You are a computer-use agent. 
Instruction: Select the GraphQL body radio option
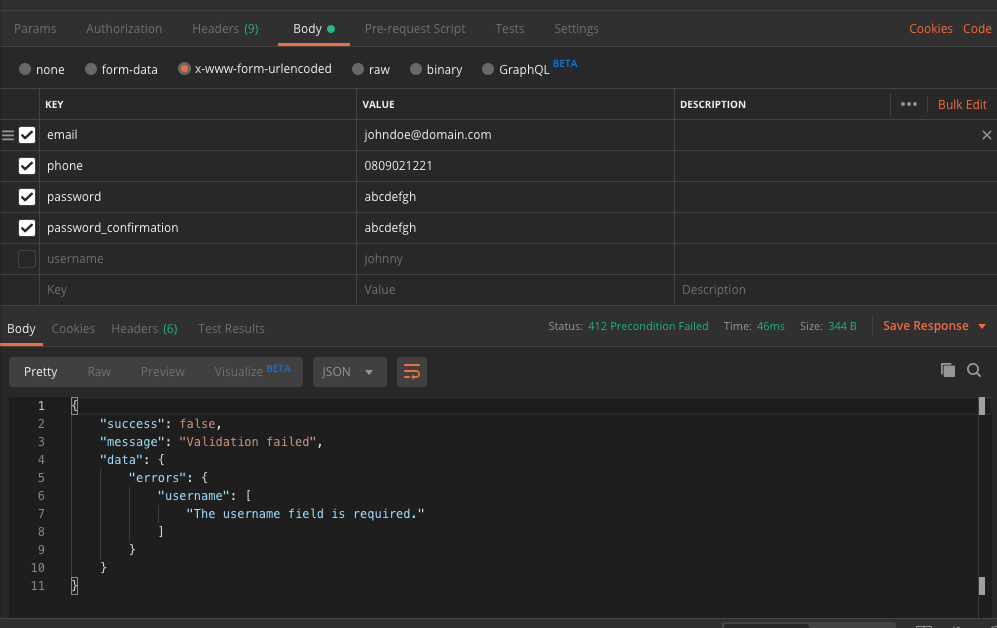point(488,69)
